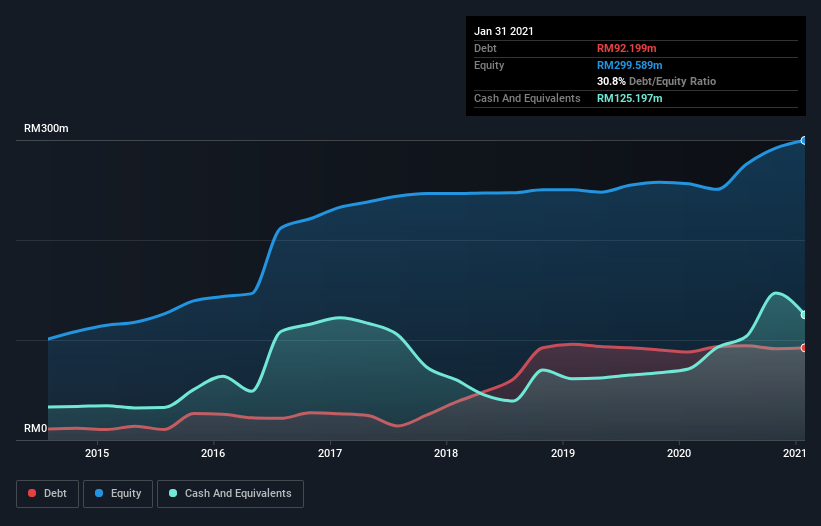Toggle the Cash And Equivalents legend button
The height and width of the screenshot is (526, 821).
(x=230, y=494)
